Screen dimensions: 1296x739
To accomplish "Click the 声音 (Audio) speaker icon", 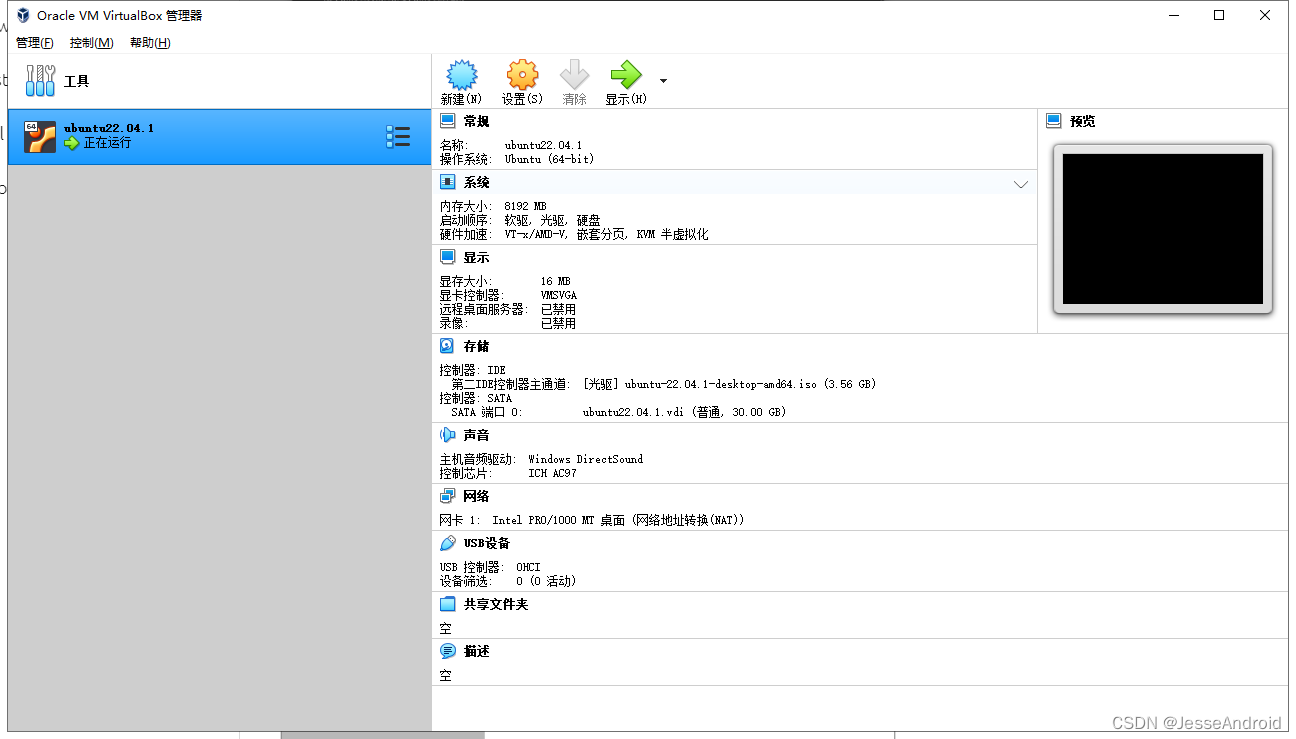I will coord(447,435).
